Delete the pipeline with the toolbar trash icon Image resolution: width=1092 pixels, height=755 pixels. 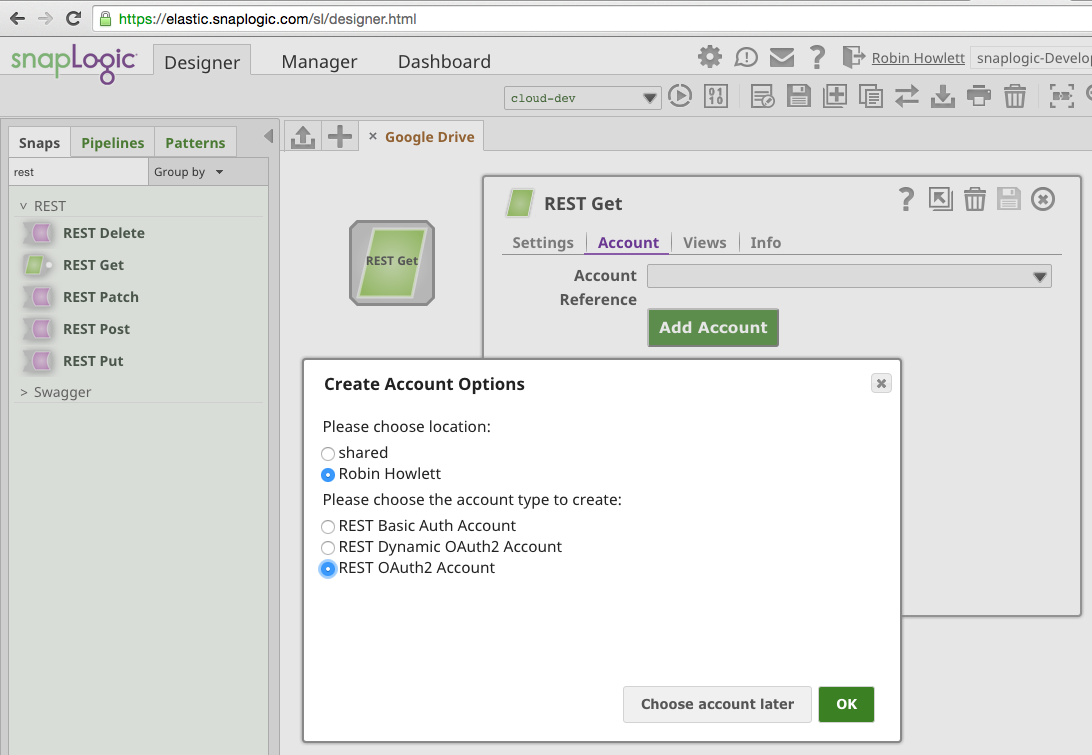pos(1015,95)
